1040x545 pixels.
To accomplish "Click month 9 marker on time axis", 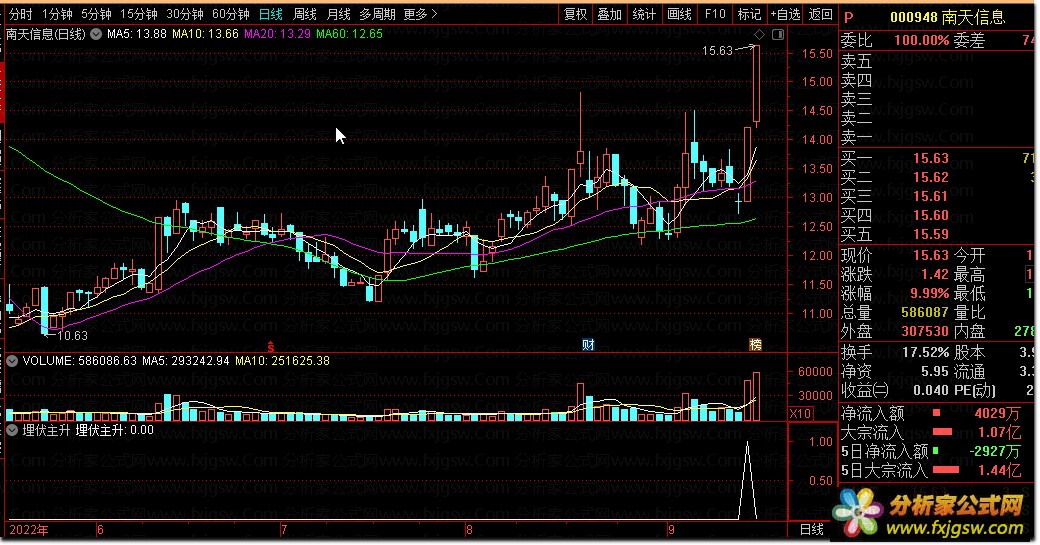I will click(x=671, y=530).
